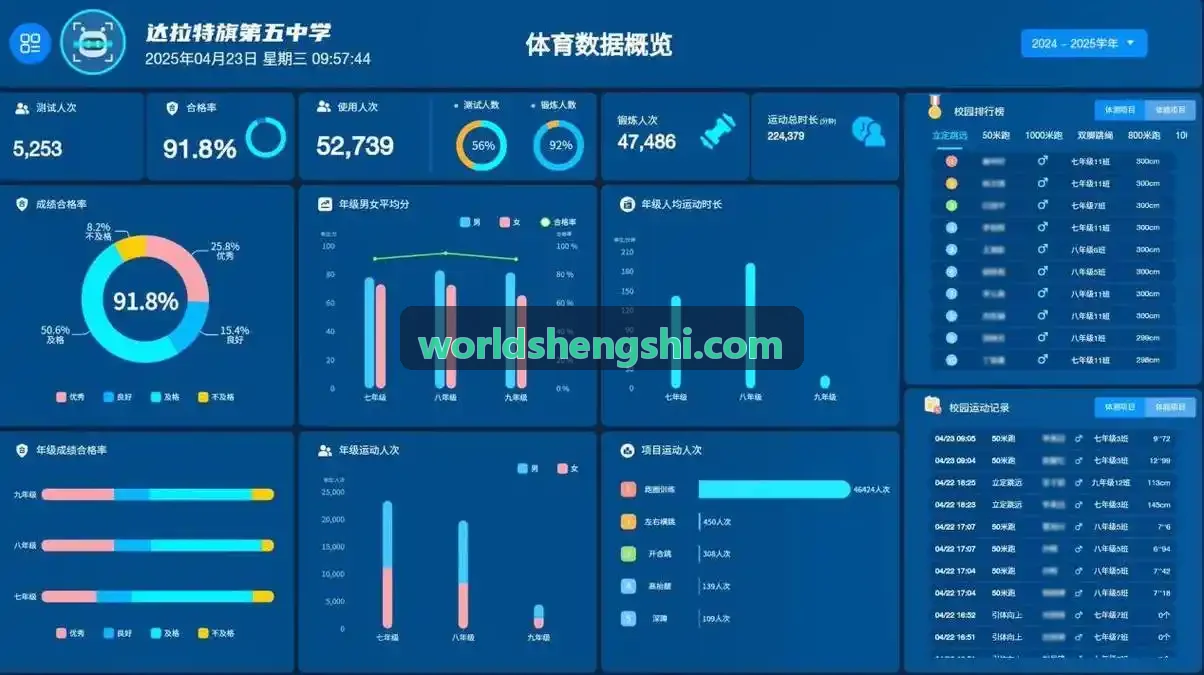The width and height of the screenshot is (1204, 675).
Task: Click the 224,379 运动总时长 value
Action: 786,136
